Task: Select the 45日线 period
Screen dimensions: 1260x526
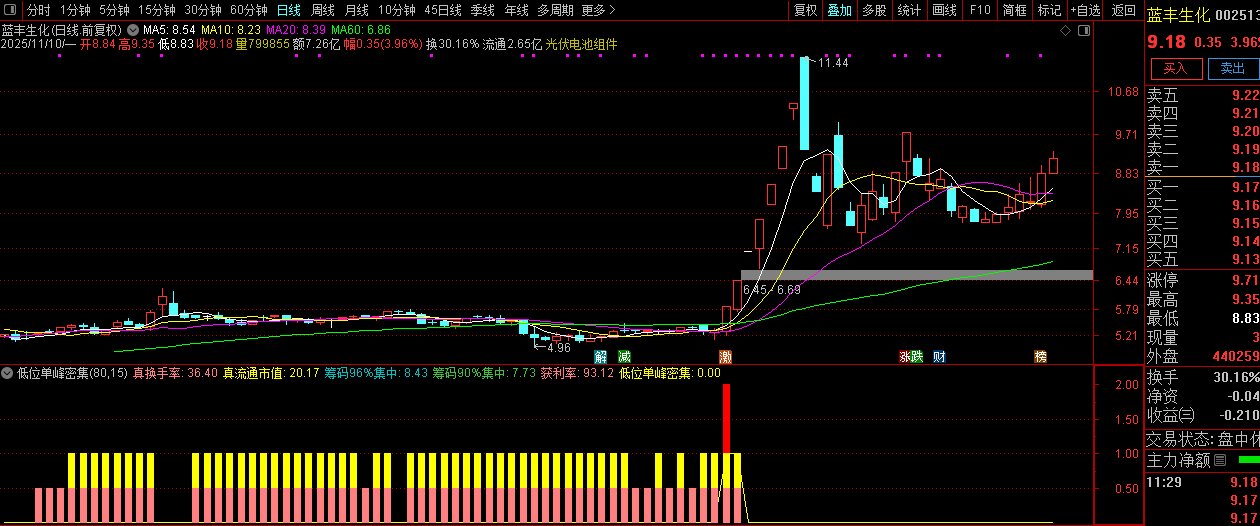Action: pyautogui.click(x=443, y=10)
